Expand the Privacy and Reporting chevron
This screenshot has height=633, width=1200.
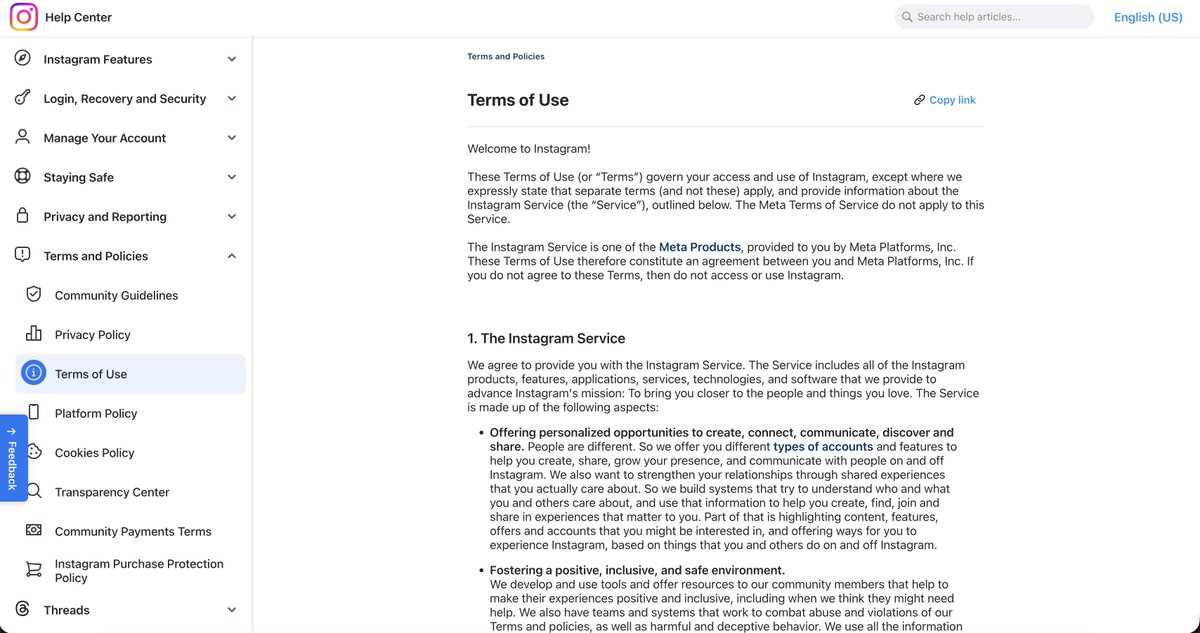tap(232, 216)
